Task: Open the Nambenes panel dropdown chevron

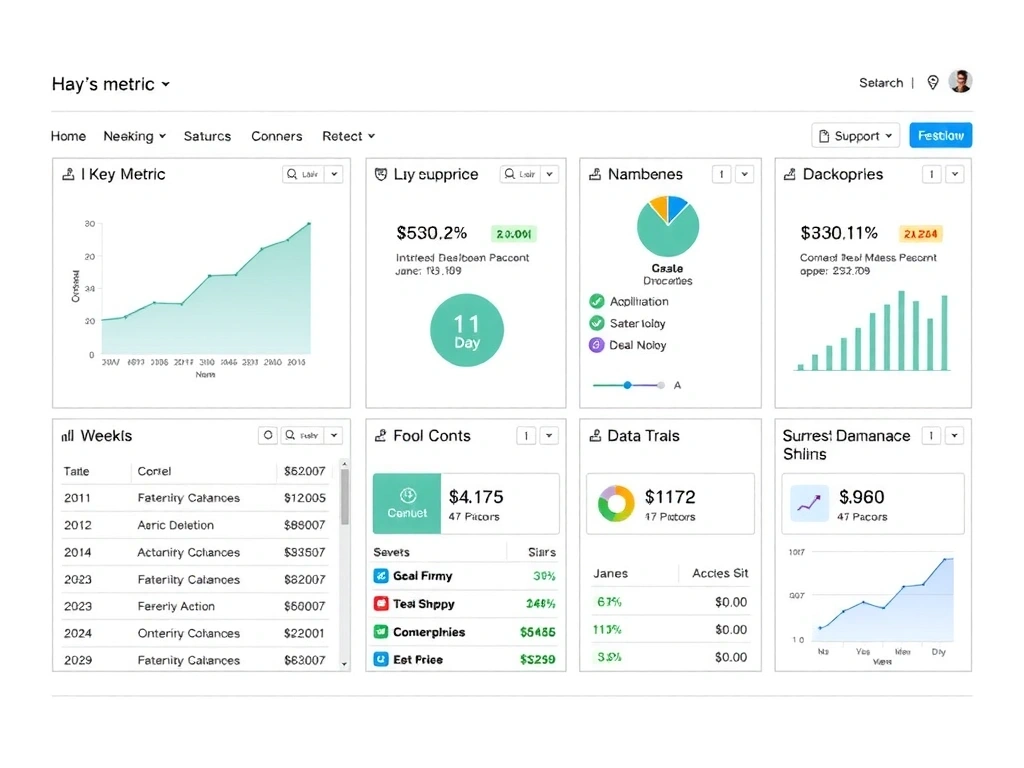Action: pyautogui.click(x=744, y=174)
